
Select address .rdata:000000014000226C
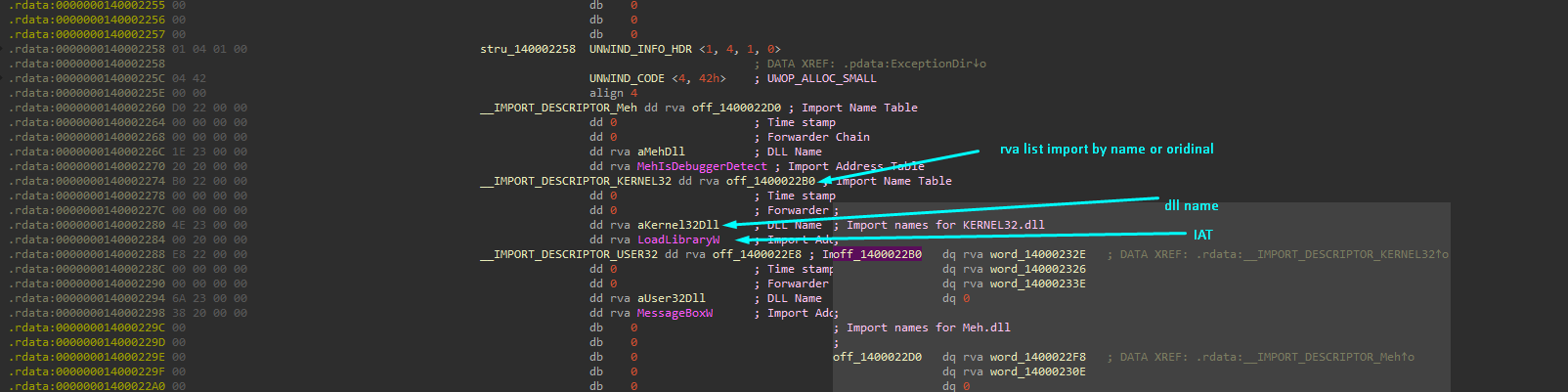coord(87,152)
